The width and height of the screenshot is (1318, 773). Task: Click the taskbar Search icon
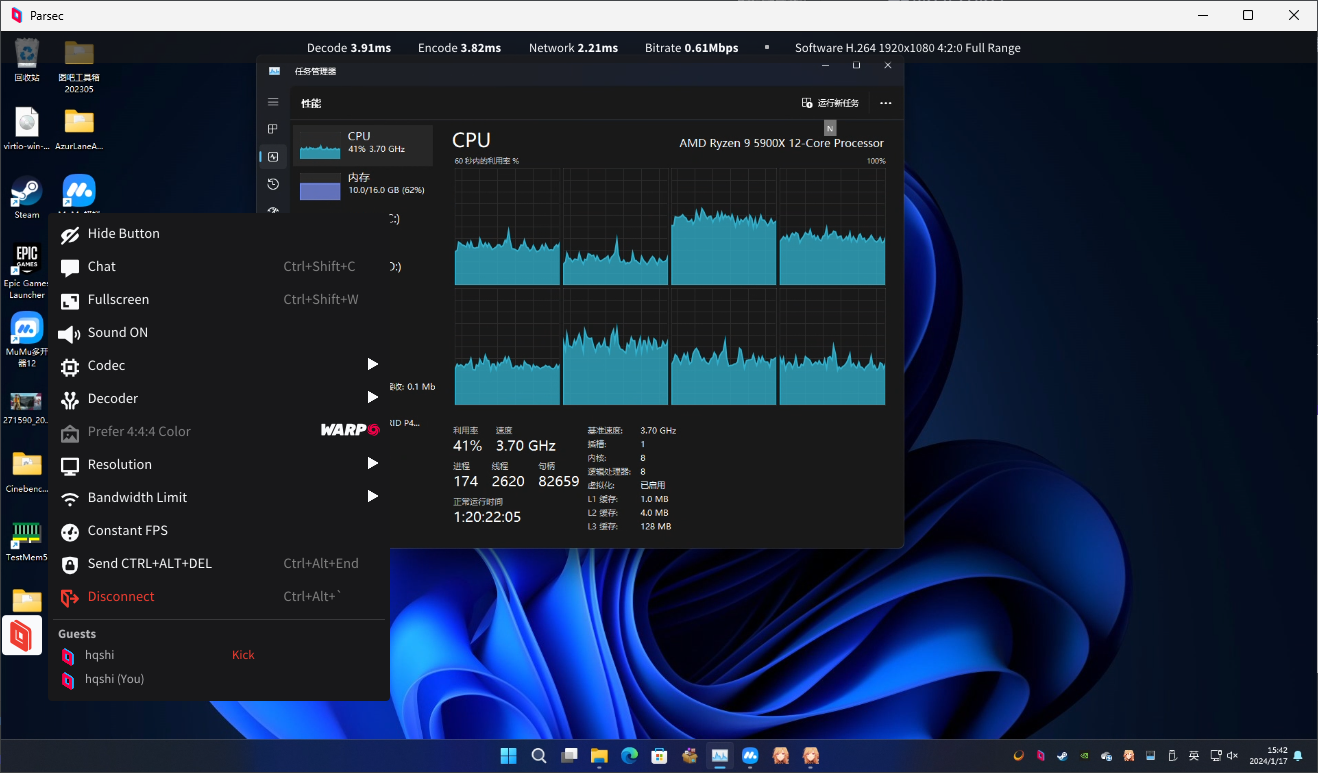[538, 756]
